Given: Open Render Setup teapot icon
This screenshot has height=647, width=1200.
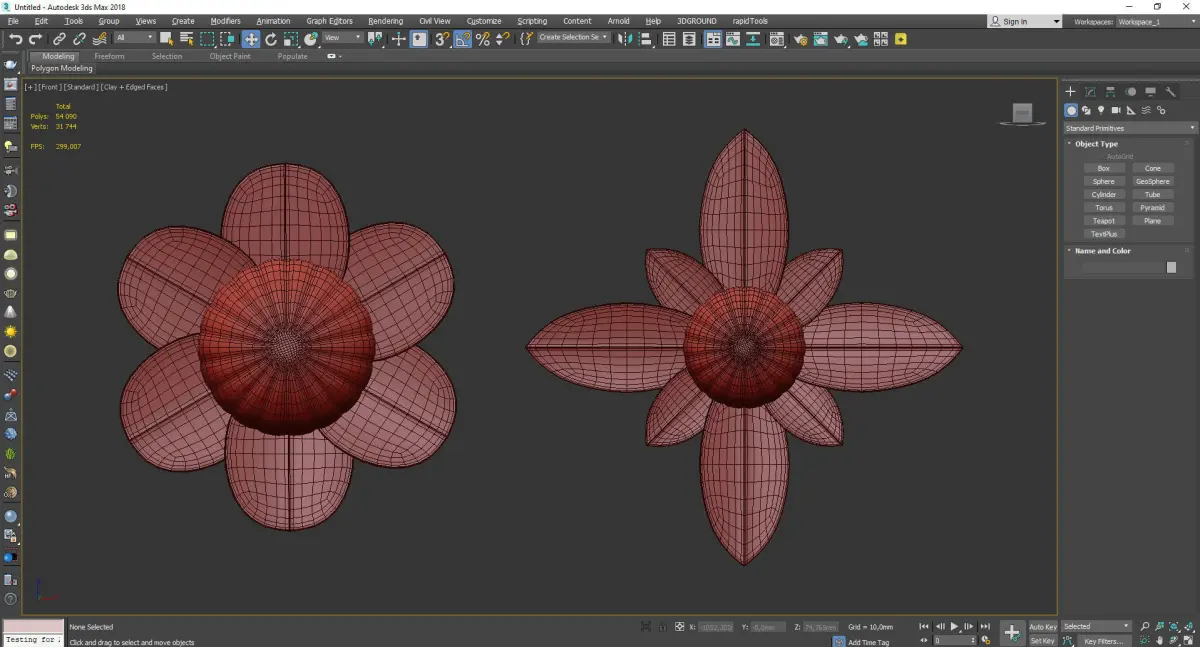Looking at the screenshot, I should (x=801, y=39).
